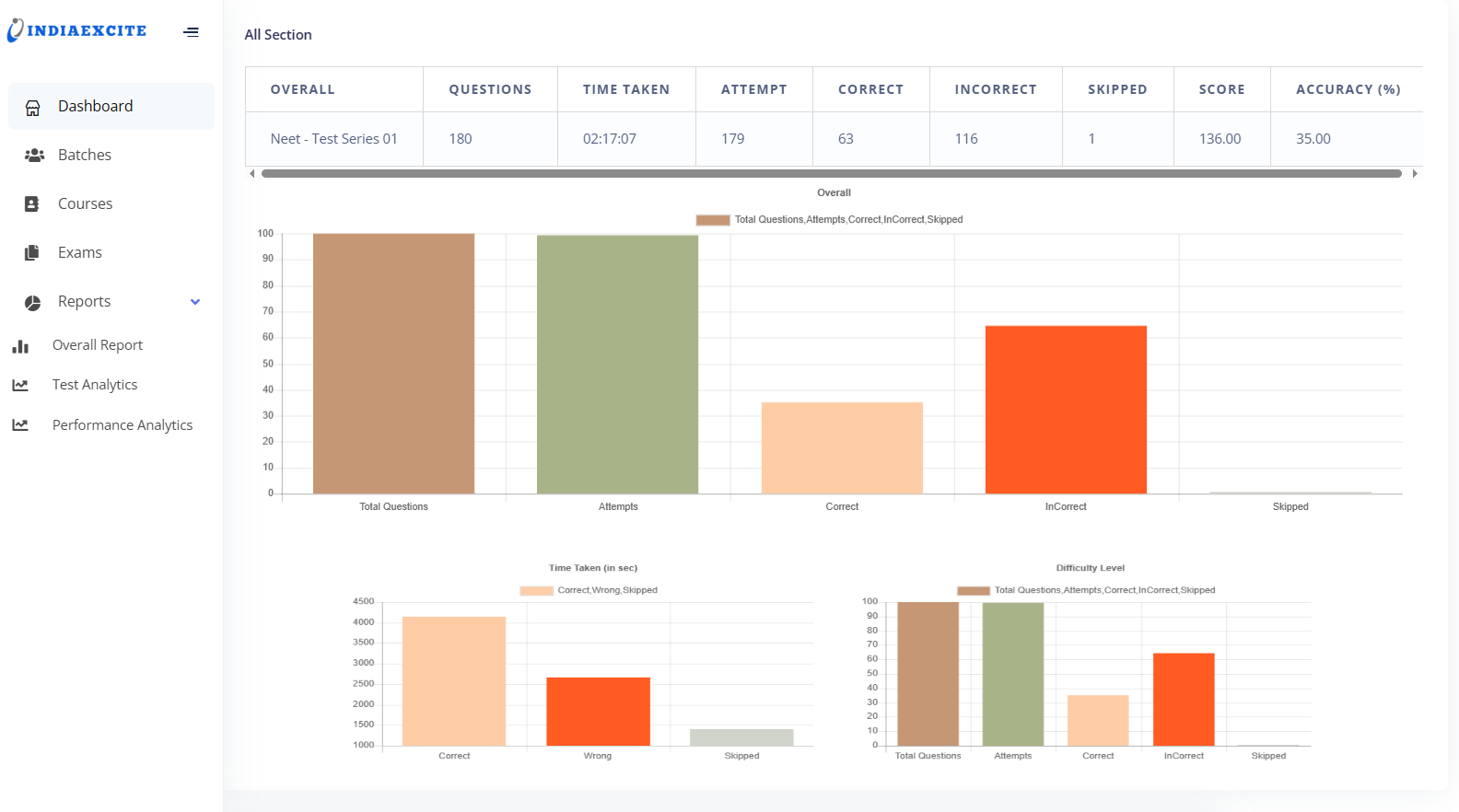Click the Test Analytics line chart icon

20,386
